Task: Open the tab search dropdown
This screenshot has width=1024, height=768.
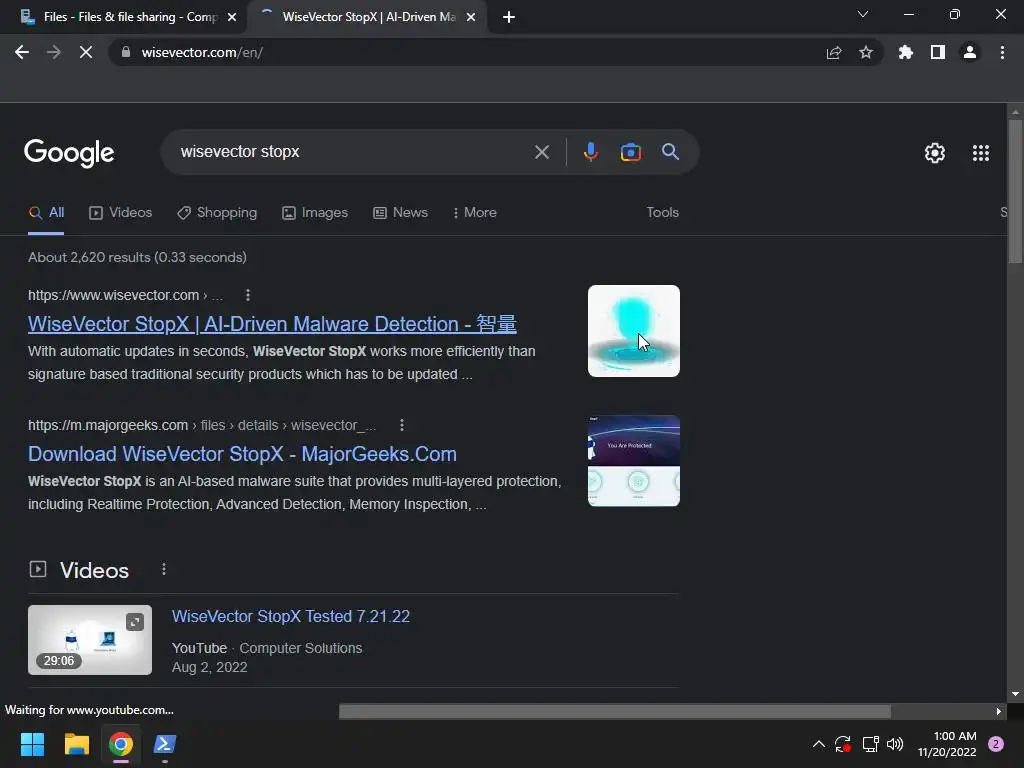Action: [863, 14]
